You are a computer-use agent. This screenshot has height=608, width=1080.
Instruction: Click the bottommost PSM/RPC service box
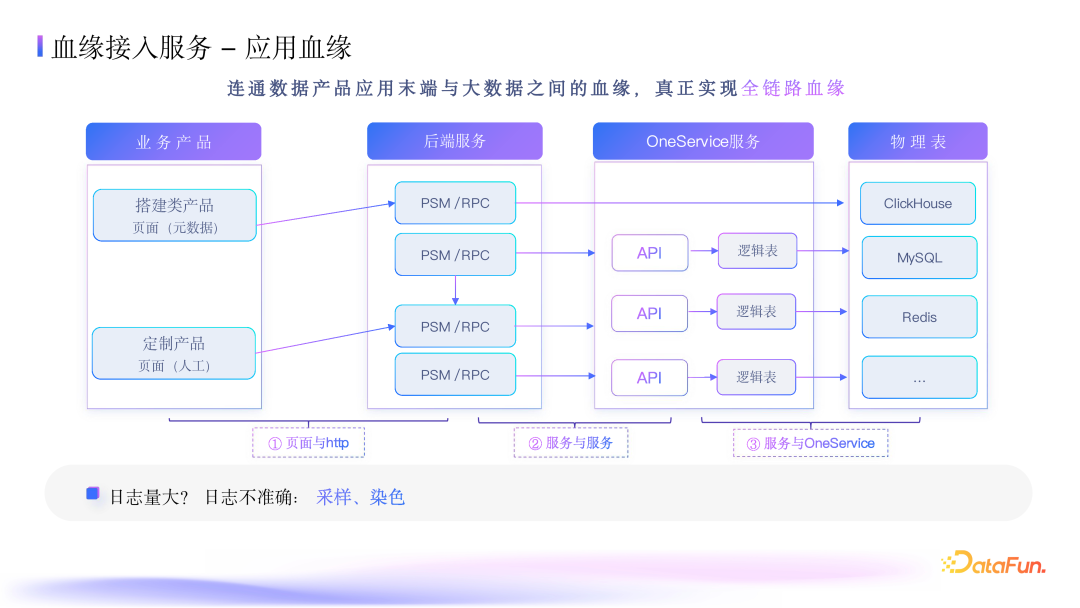click(455, 374)
